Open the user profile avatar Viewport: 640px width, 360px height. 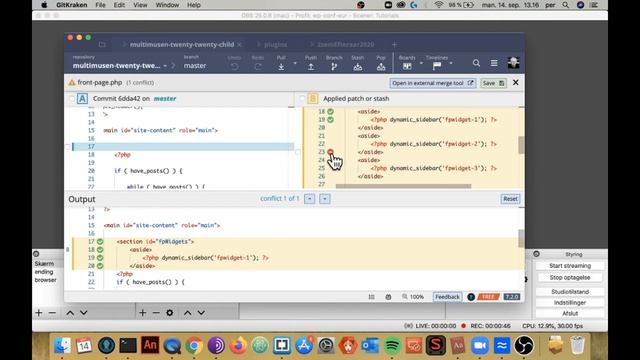click(x=513, y=62)
